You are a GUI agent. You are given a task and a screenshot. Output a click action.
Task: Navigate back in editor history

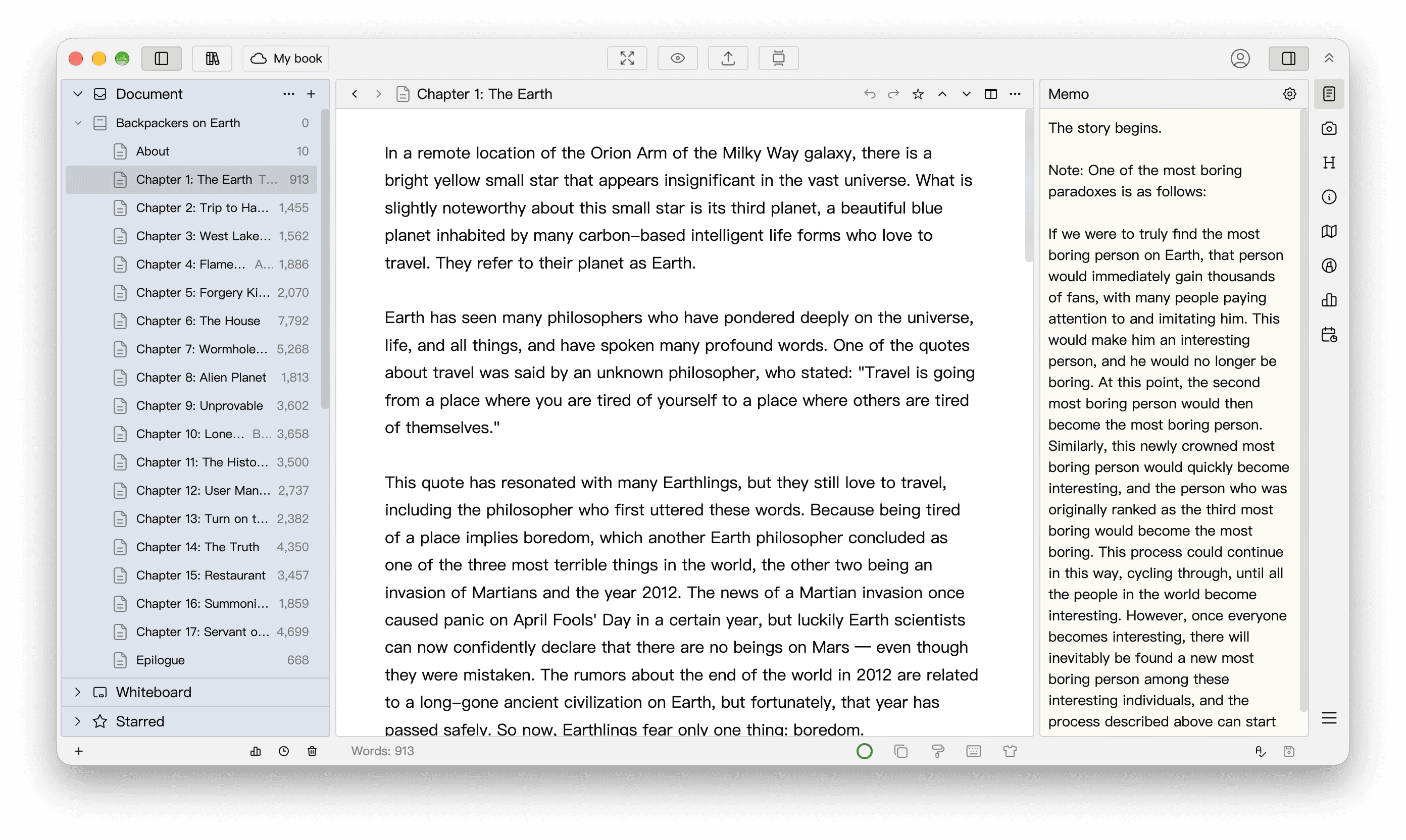(x=355, y=94)
